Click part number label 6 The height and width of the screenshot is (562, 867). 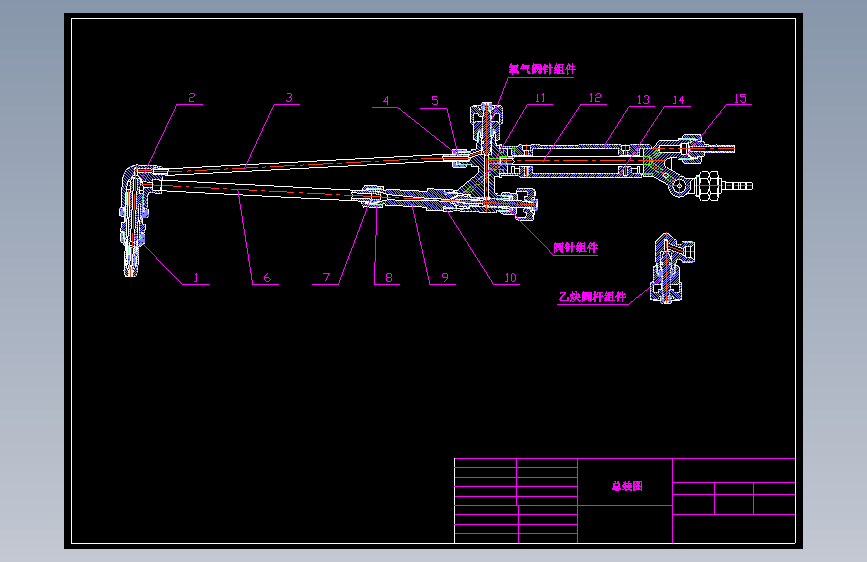click(x=267, y=278)
